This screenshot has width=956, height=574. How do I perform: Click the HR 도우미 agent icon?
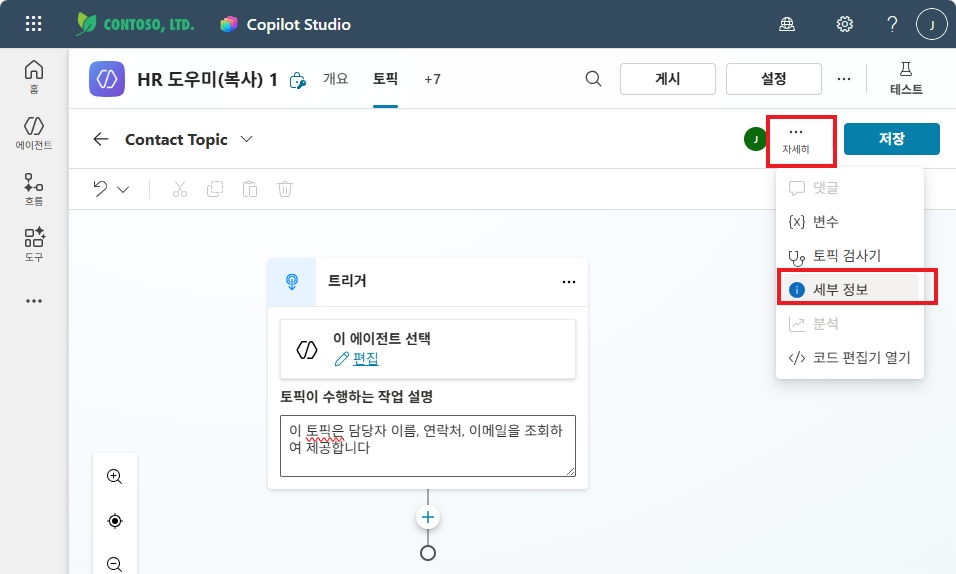107,79
